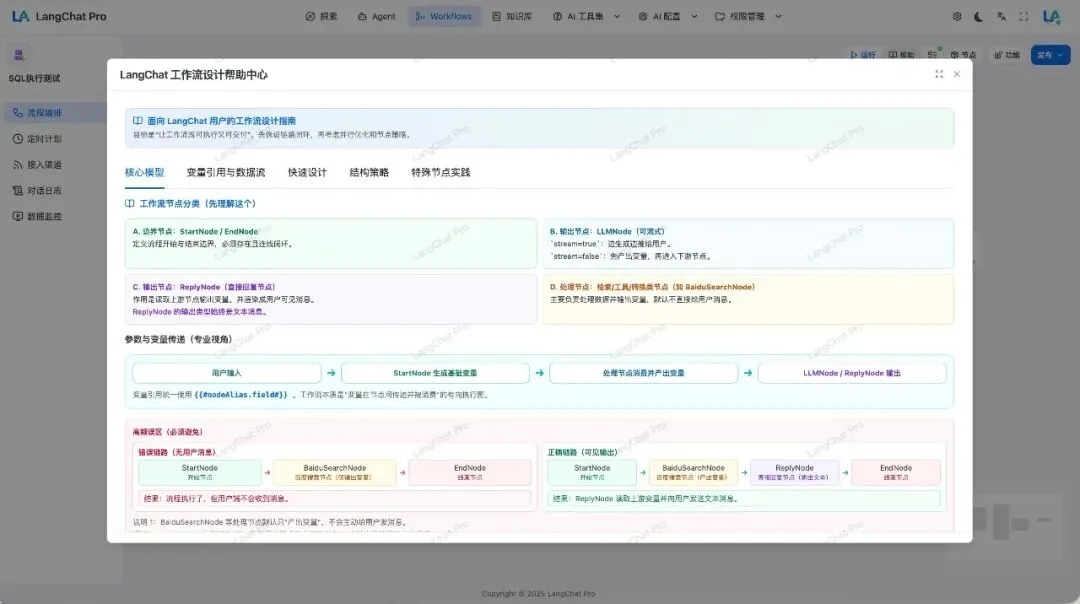Click the 参数与变量传递 section heading
Screen dimensions: 1080x604
(178, 339)
